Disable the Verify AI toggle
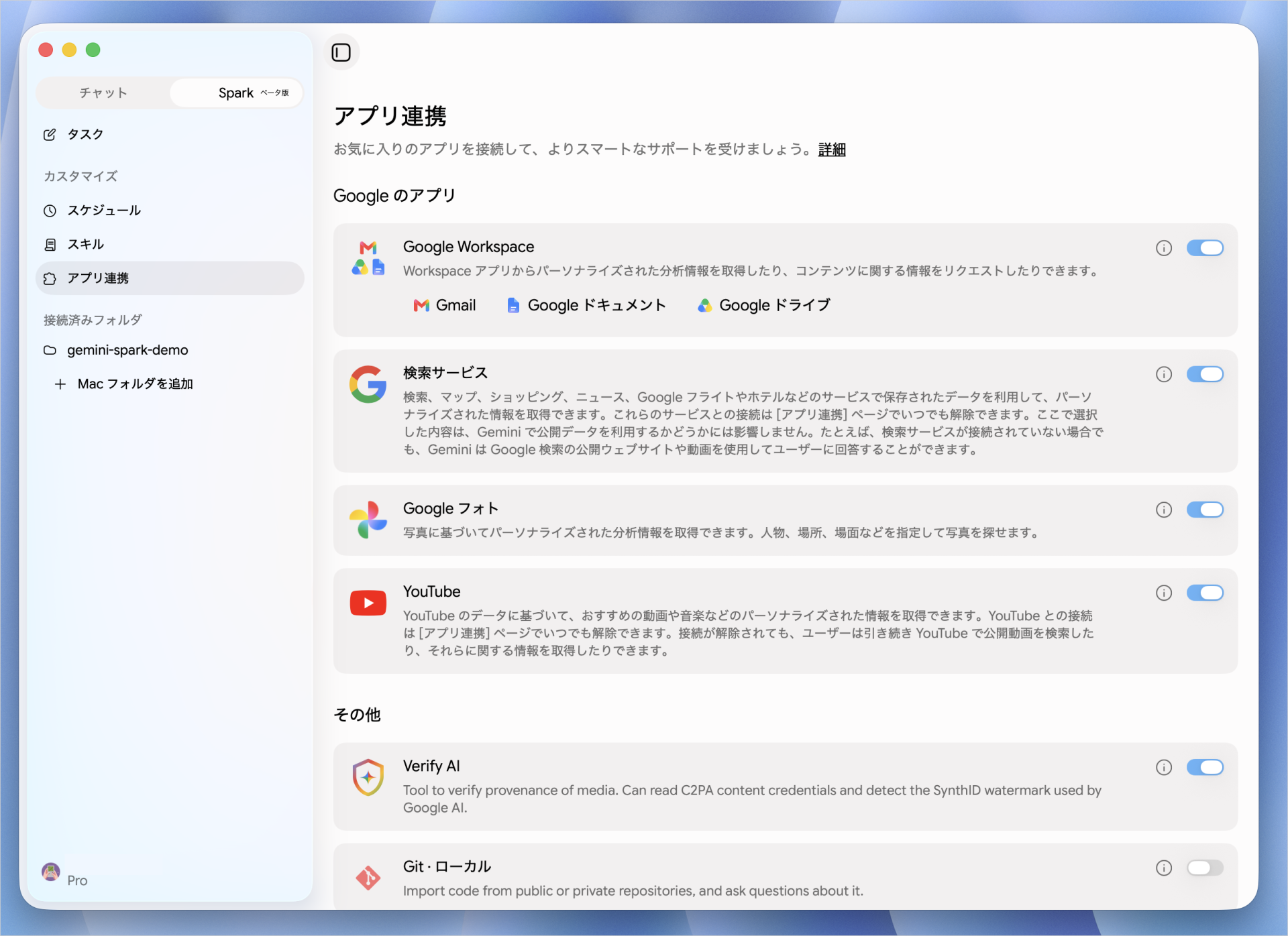The width and height of the screenshot is (1288, 936). click(1205, 767)
